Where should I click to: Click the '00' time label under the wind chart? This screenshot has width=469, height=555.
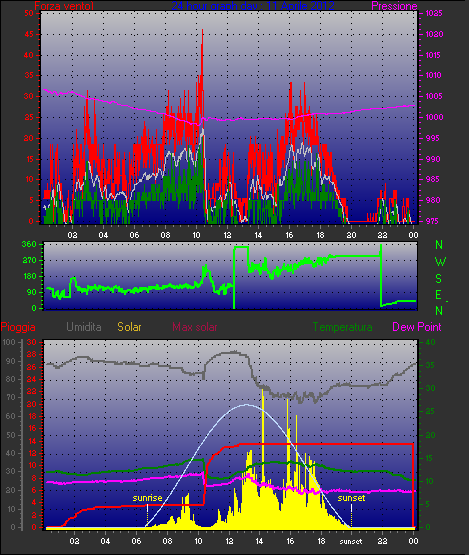[413, 235]
